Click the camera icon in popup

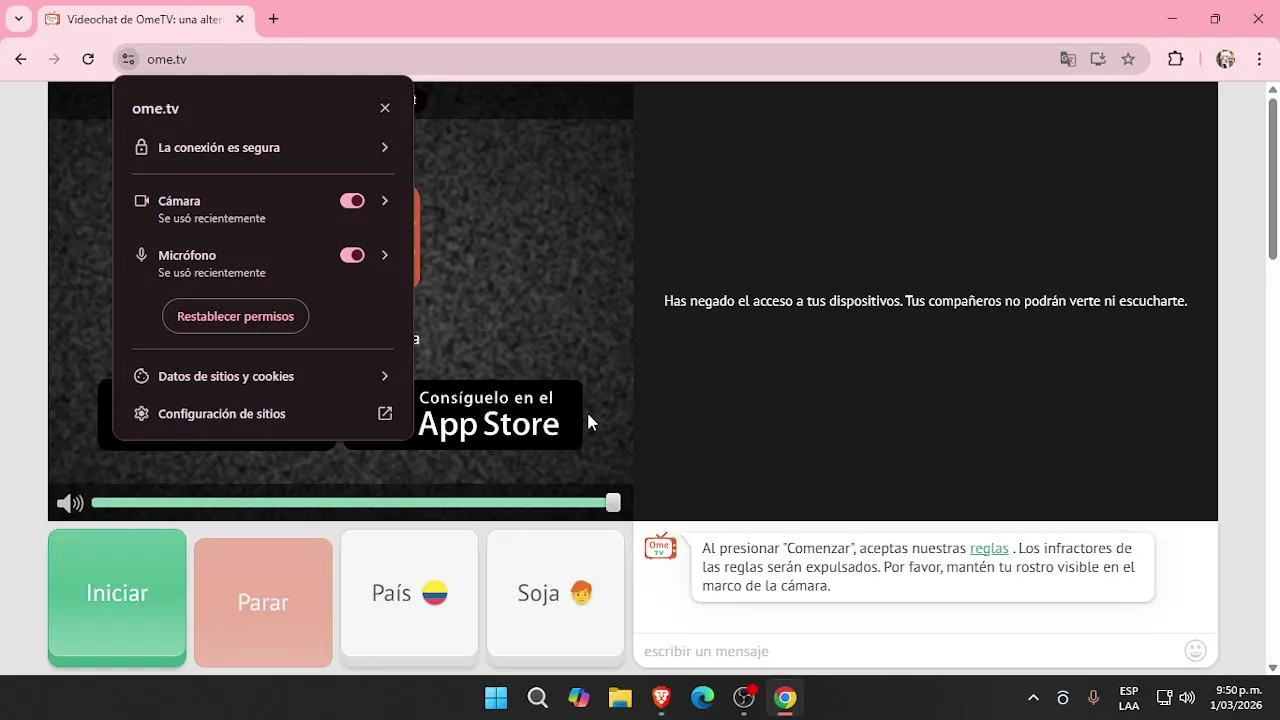tap(142, 201)
